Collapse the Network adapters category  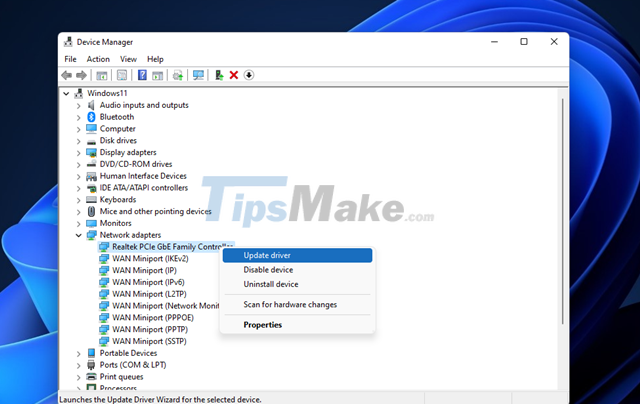[x=78, y=235]
